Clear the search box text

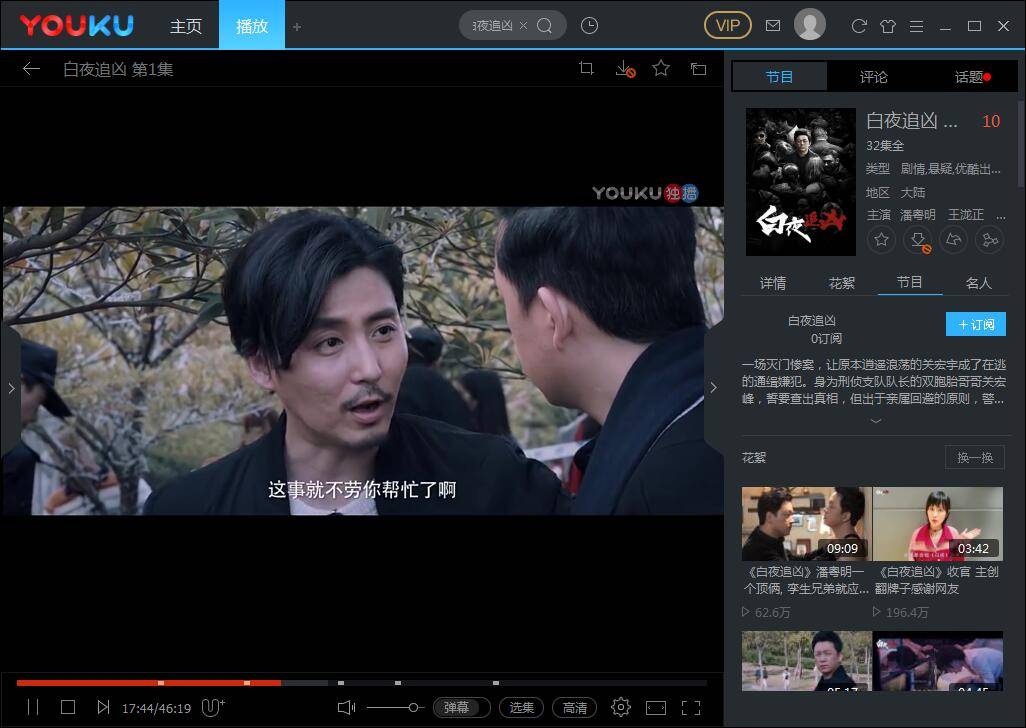point(523,26)
